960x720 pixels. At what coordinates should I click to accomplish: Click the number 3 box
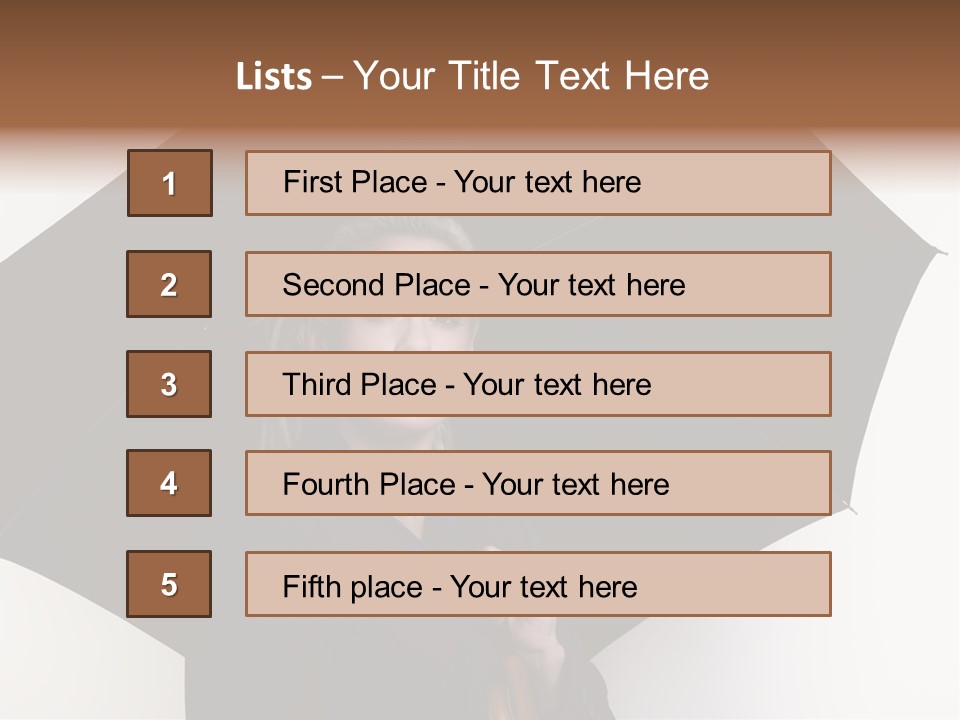pos(169,384)
